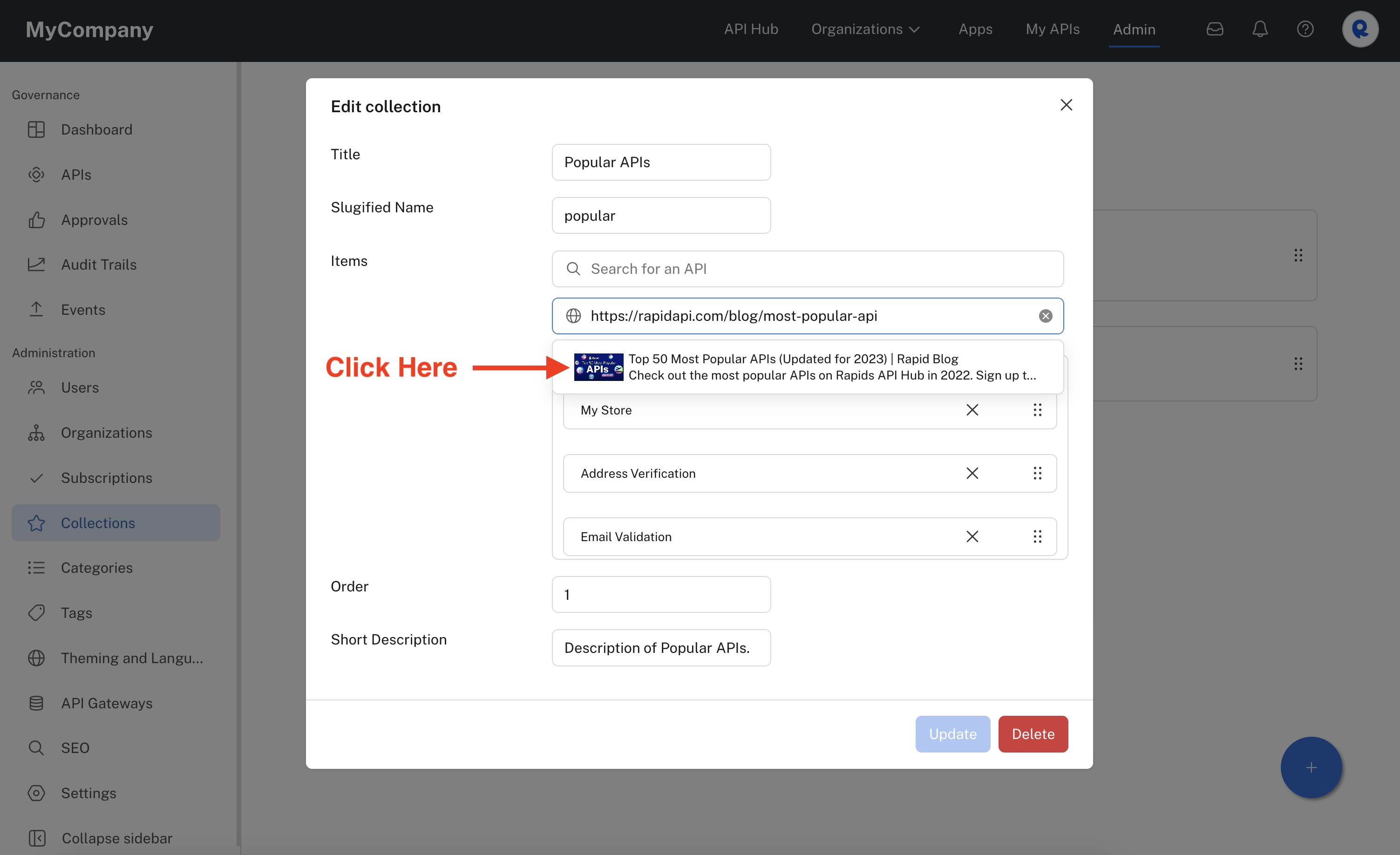This screenshot has height=855, width=1400.
Task: Toggle visibility of My Store item
Action: (971, 409)
